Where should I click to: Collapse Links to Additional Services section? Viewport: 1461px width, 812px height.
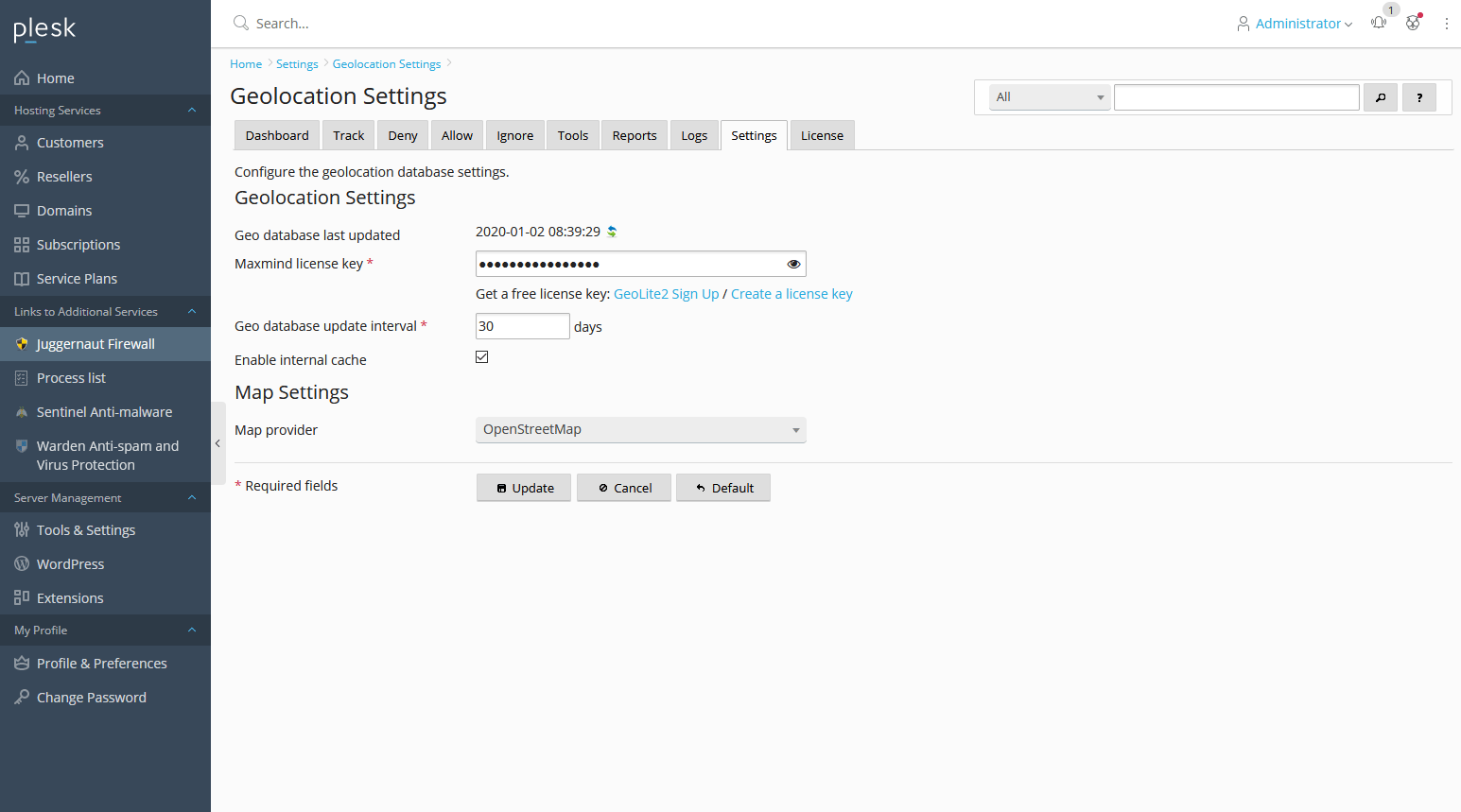[192, 312]
